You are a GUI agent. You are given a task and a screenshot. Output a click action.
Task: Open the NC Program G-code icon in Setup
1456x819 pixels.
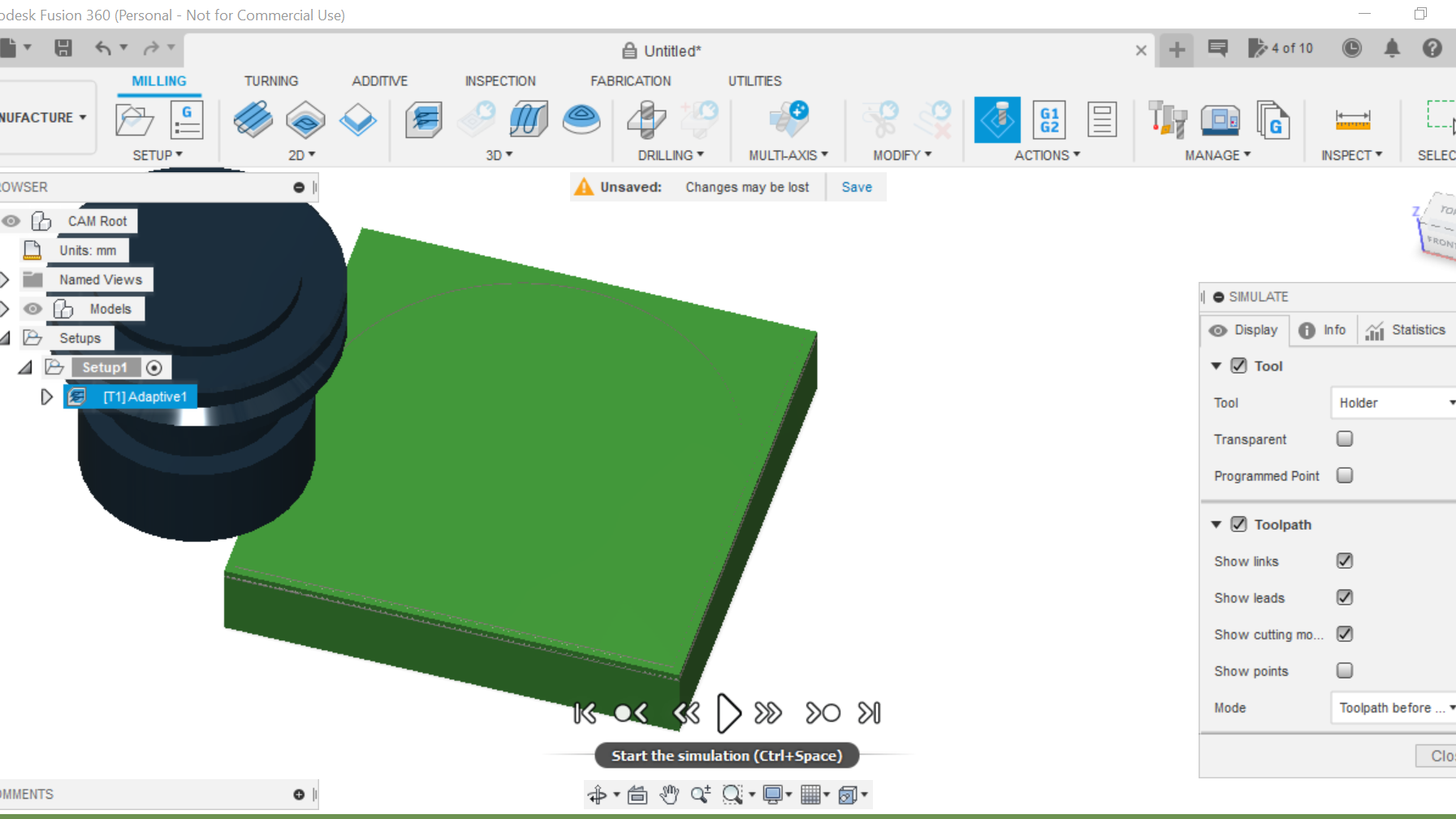pos(187,120)
